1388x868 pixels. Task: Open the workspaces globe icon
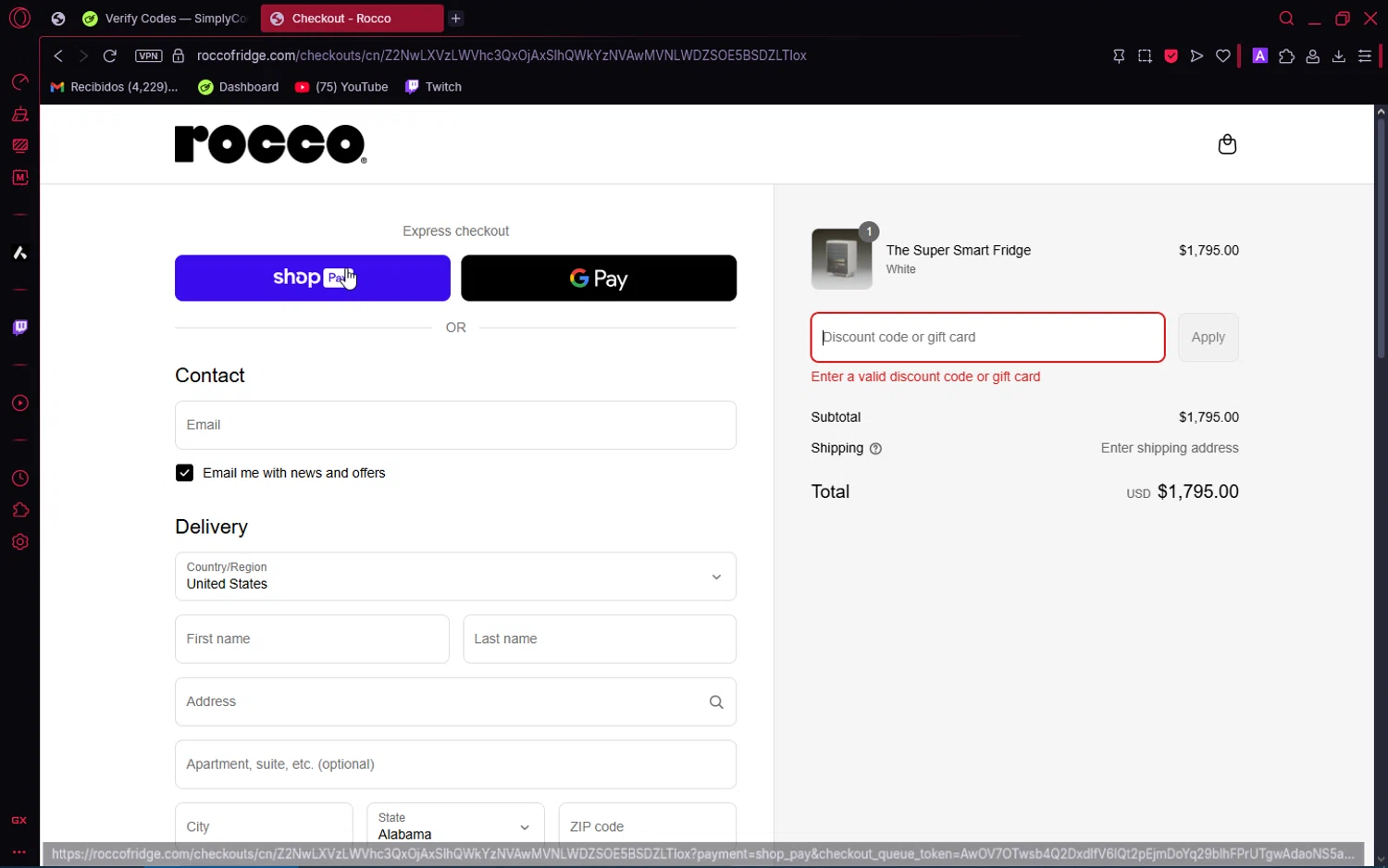(58, 19)
